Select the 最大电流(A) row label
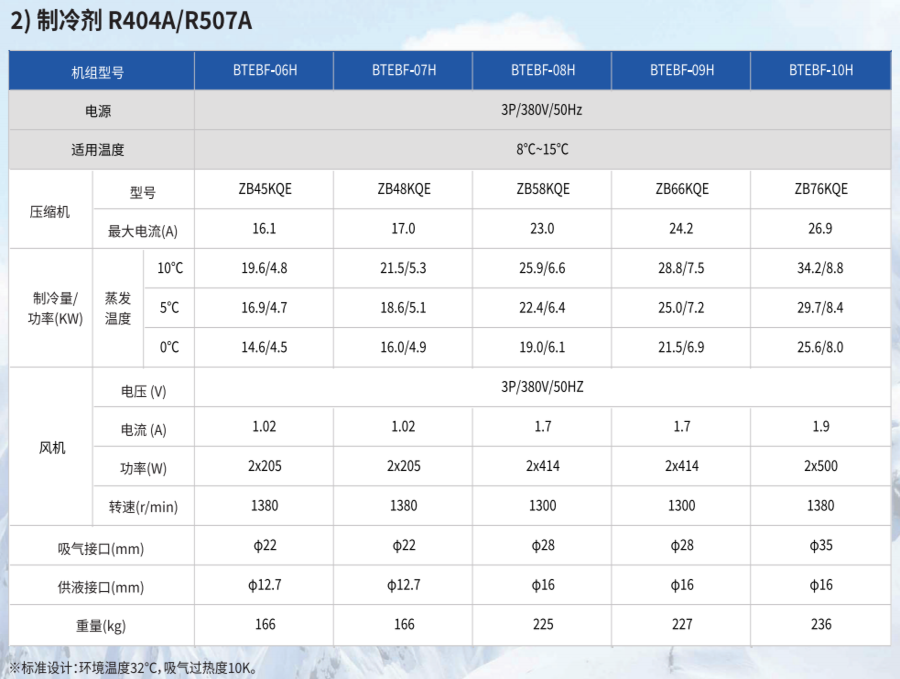This screenshot has height=679, width=900. (142, 229)
